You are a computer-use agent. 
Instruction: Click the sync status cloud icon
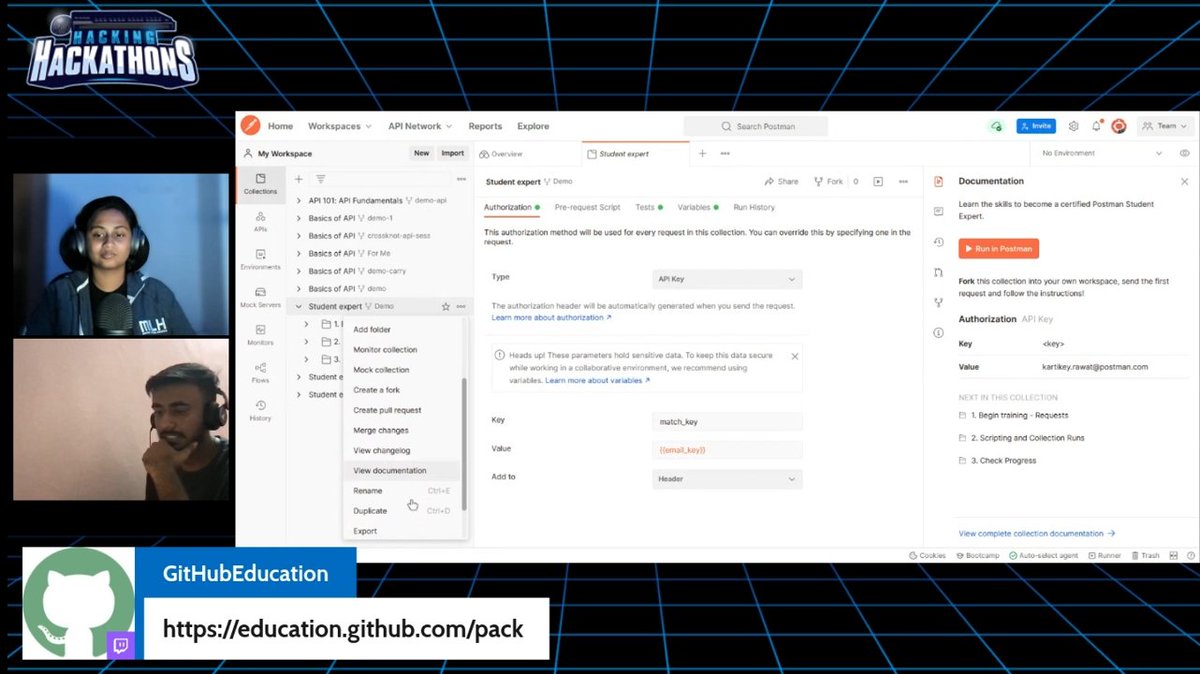pos(996,126)
